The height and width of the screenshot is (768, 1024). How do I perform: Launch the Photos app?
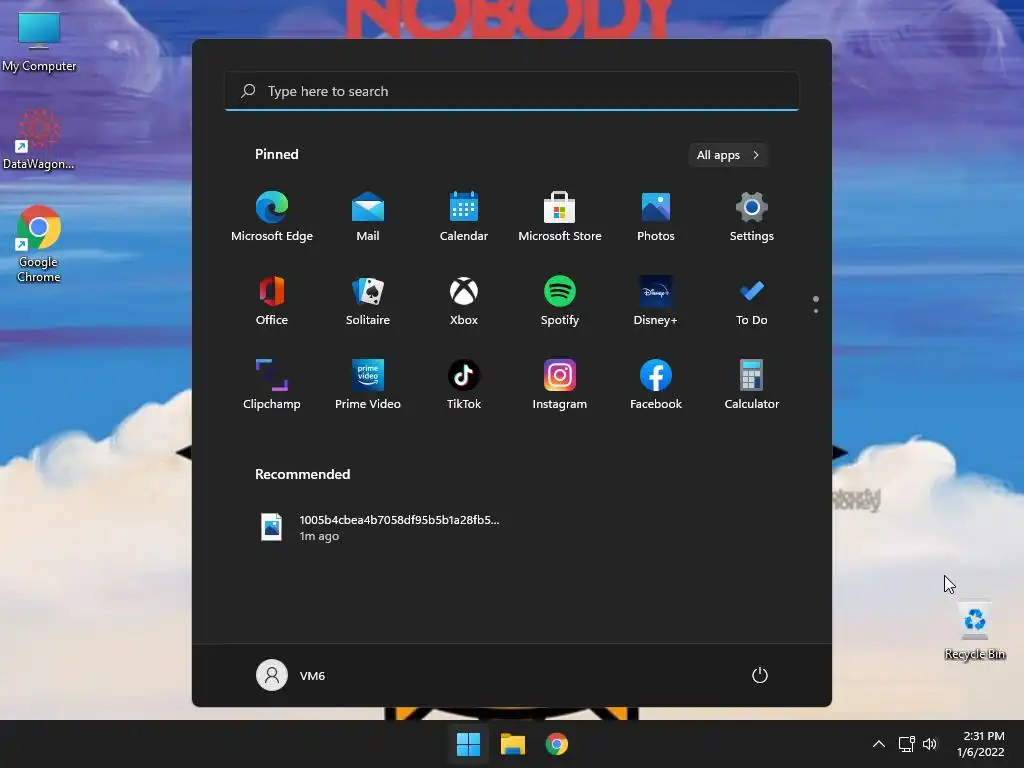[x=656, y=217]
